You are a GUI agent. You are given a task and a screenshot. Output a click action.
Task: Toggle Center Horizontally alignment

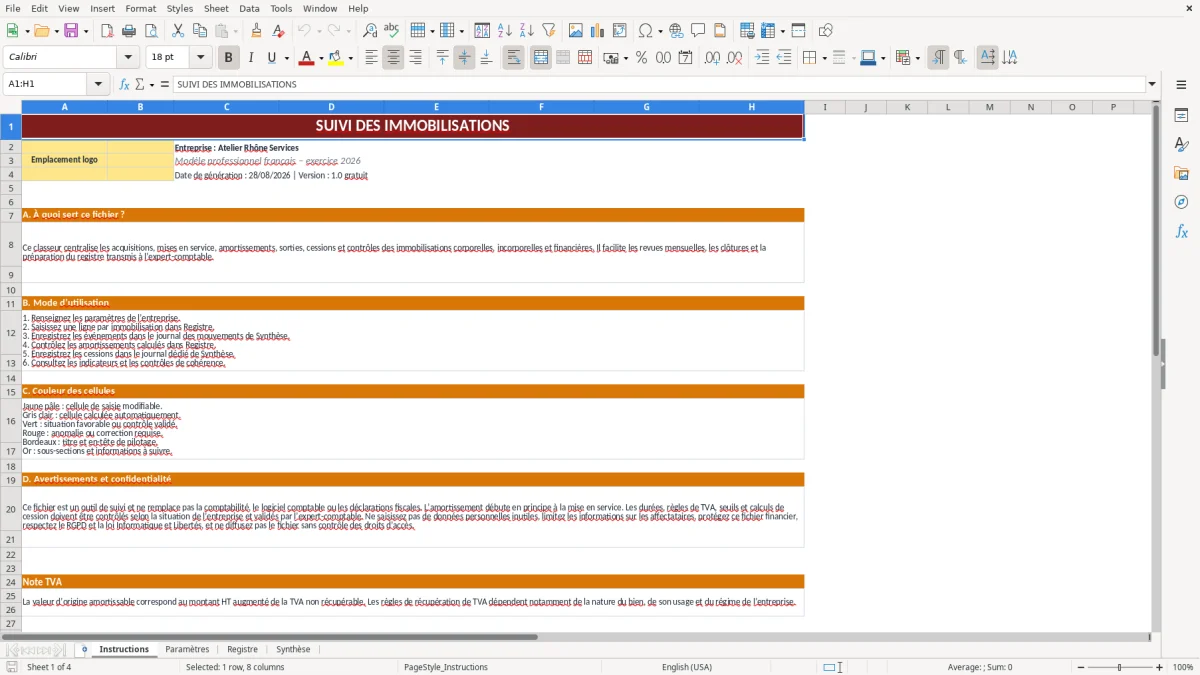point(394,58)
